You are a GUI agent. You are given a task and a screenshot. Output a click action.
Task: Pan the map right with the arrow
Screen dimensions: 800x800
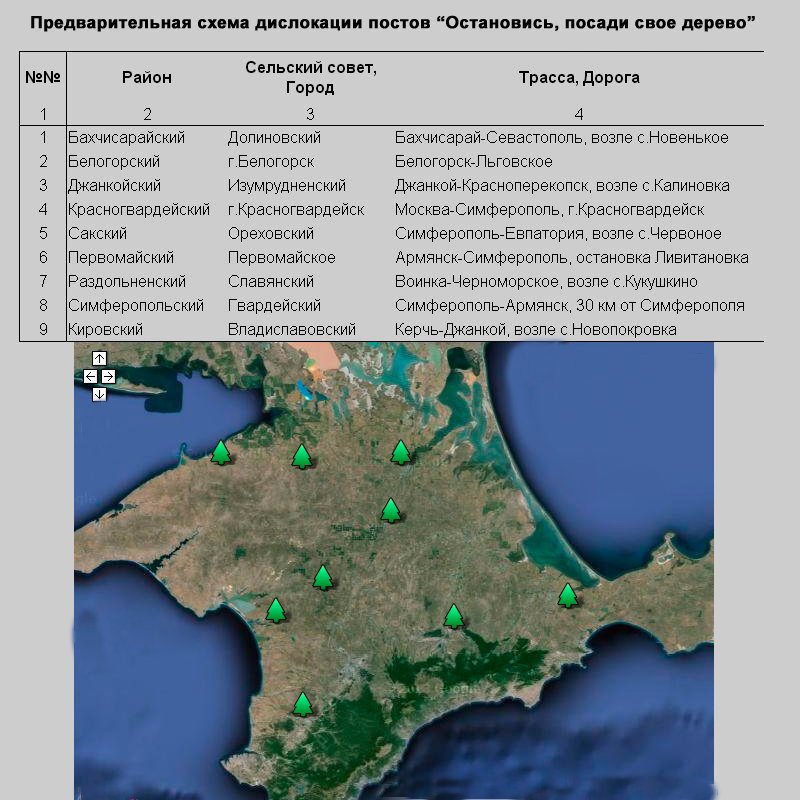click(108, 377)
